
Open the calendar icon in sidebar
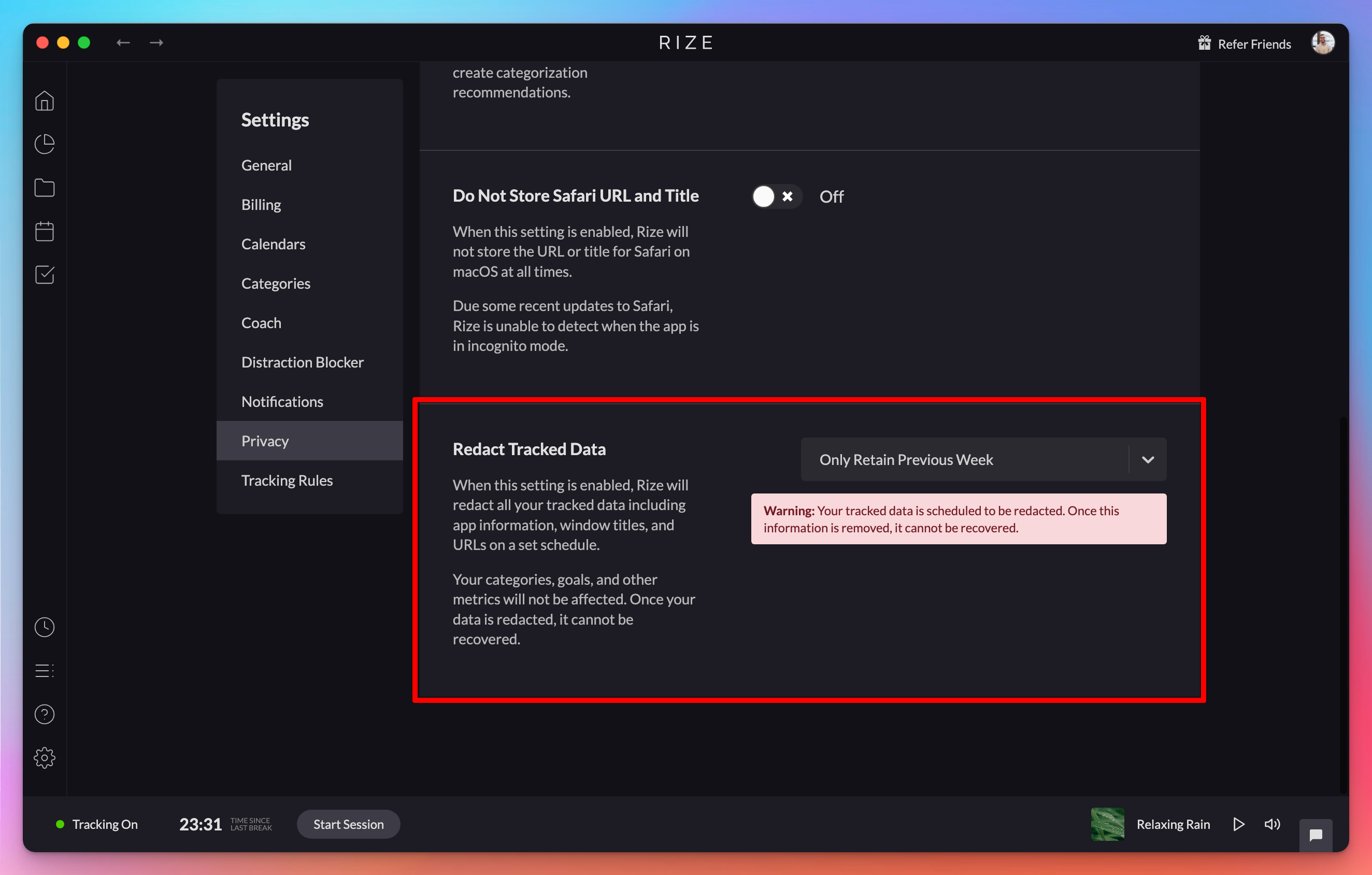tap(45, 231)
